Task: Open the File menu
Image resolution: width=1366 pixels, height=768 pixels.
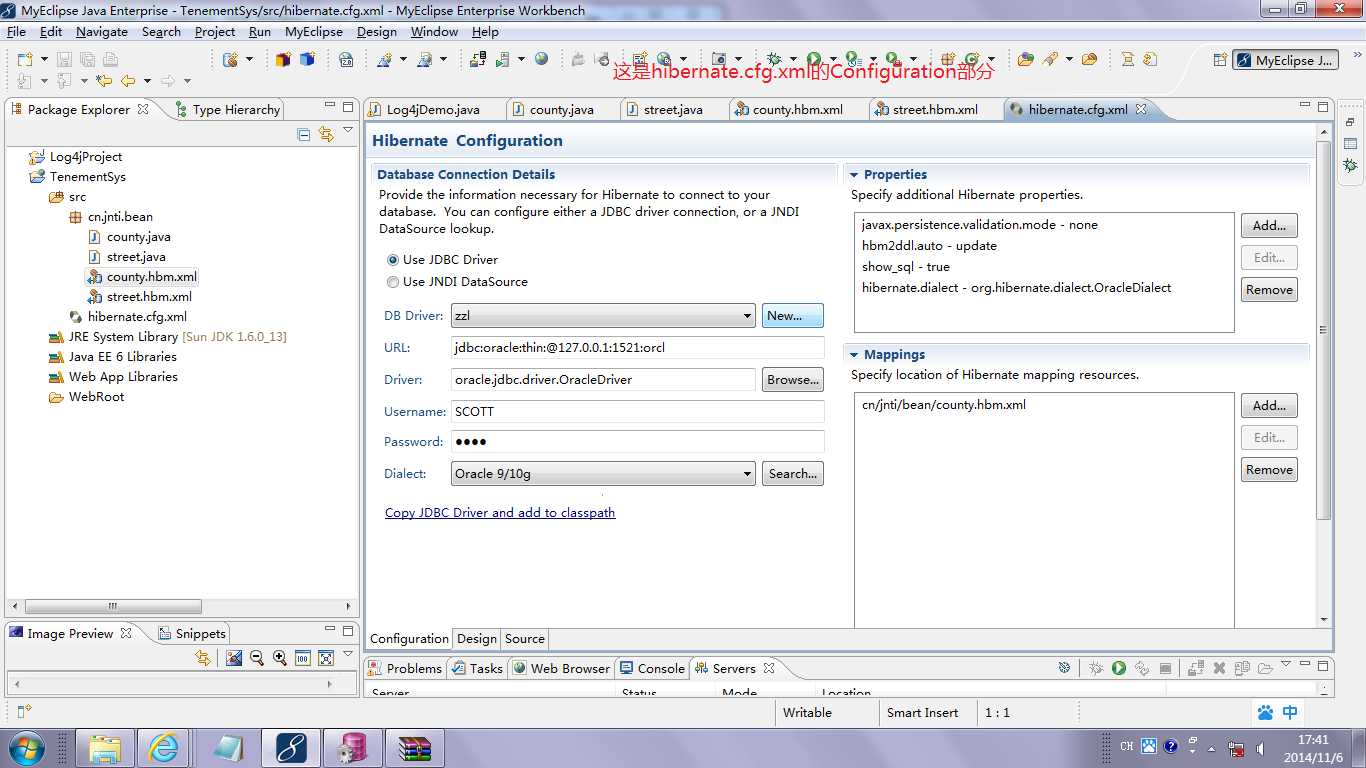Action: [16, 32]
